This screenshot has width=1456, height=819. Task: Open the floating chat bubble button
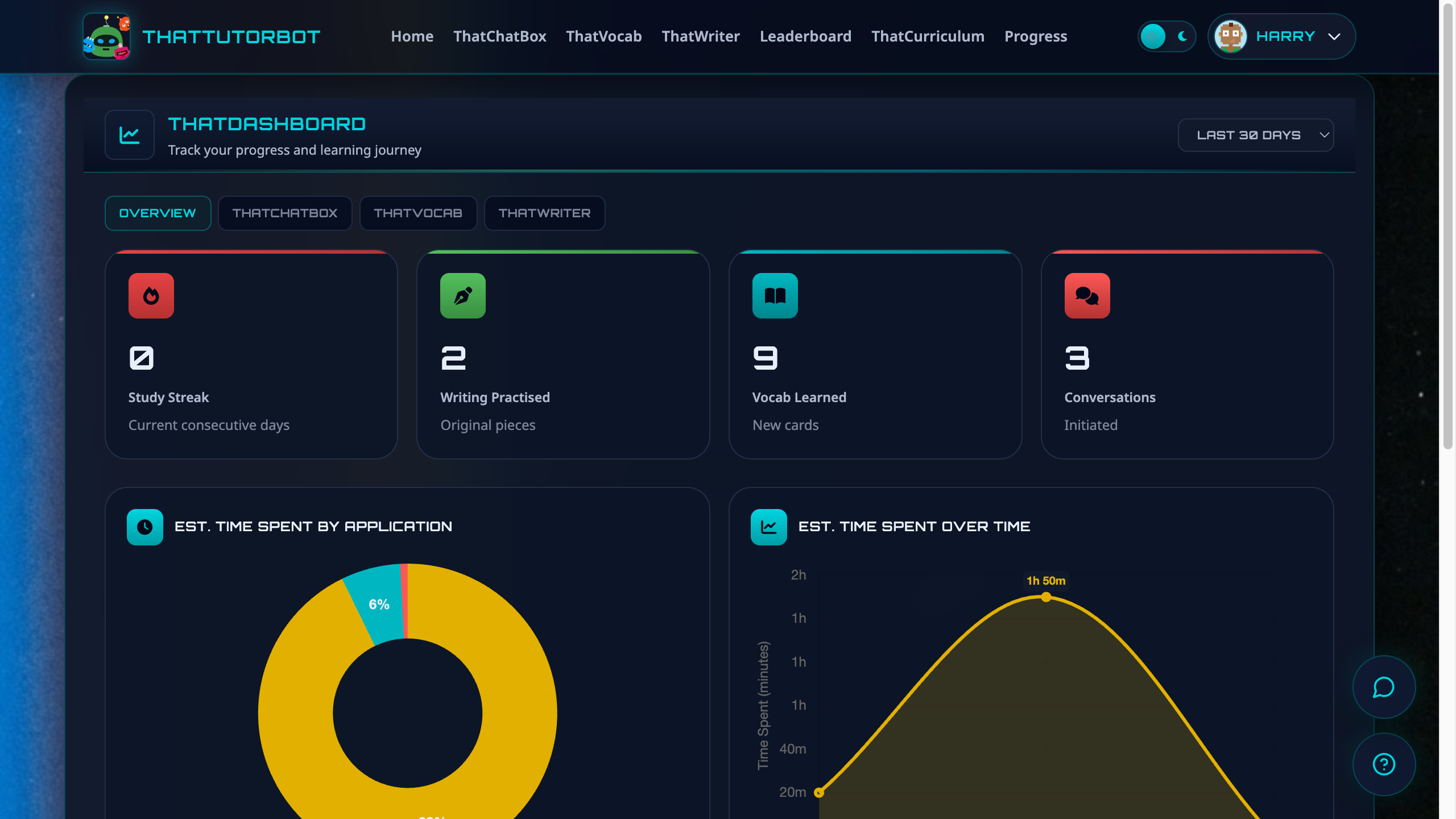click(x=1384, y=687)
